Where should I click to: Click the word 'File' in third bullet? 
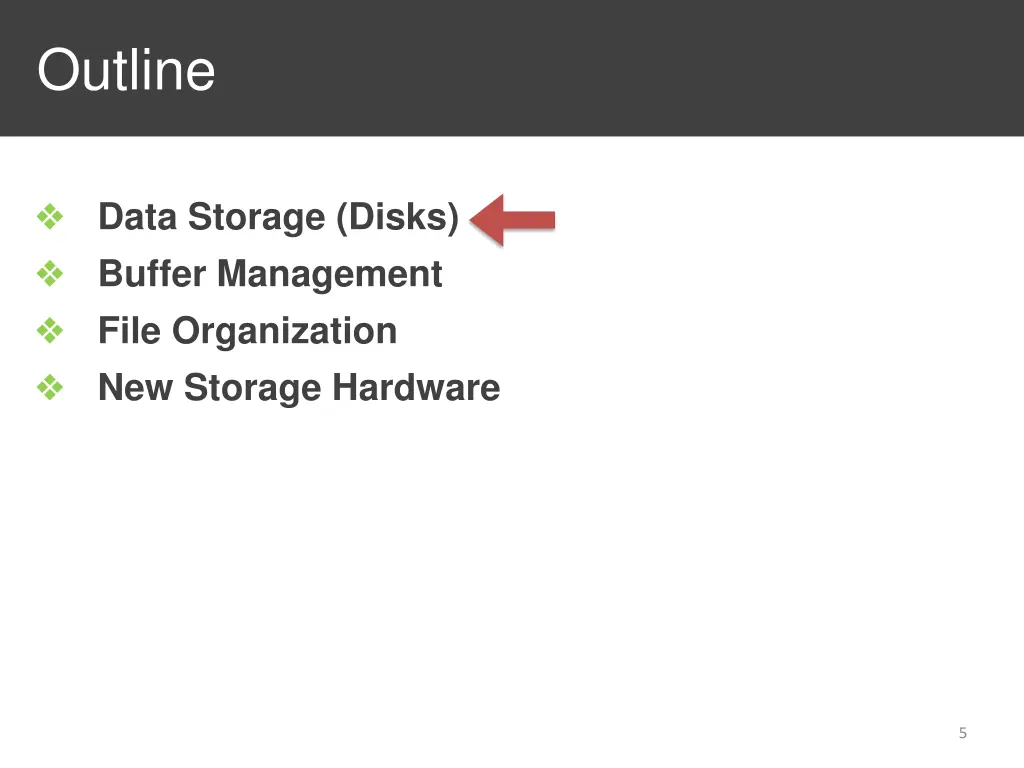(x=129, y=330)
